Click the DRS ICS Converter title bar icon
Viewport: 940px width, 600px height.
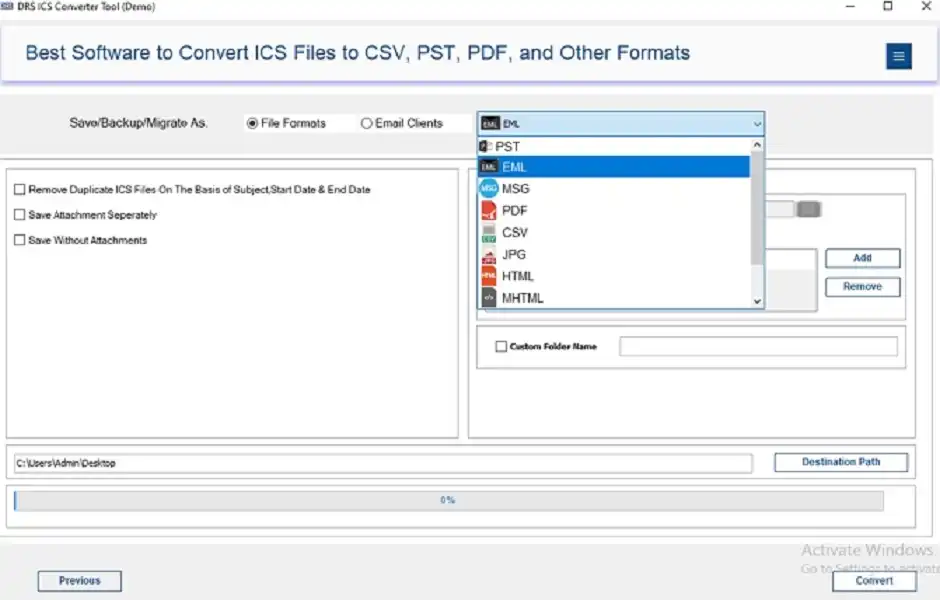pyautogui.click(x=7, y=6)
